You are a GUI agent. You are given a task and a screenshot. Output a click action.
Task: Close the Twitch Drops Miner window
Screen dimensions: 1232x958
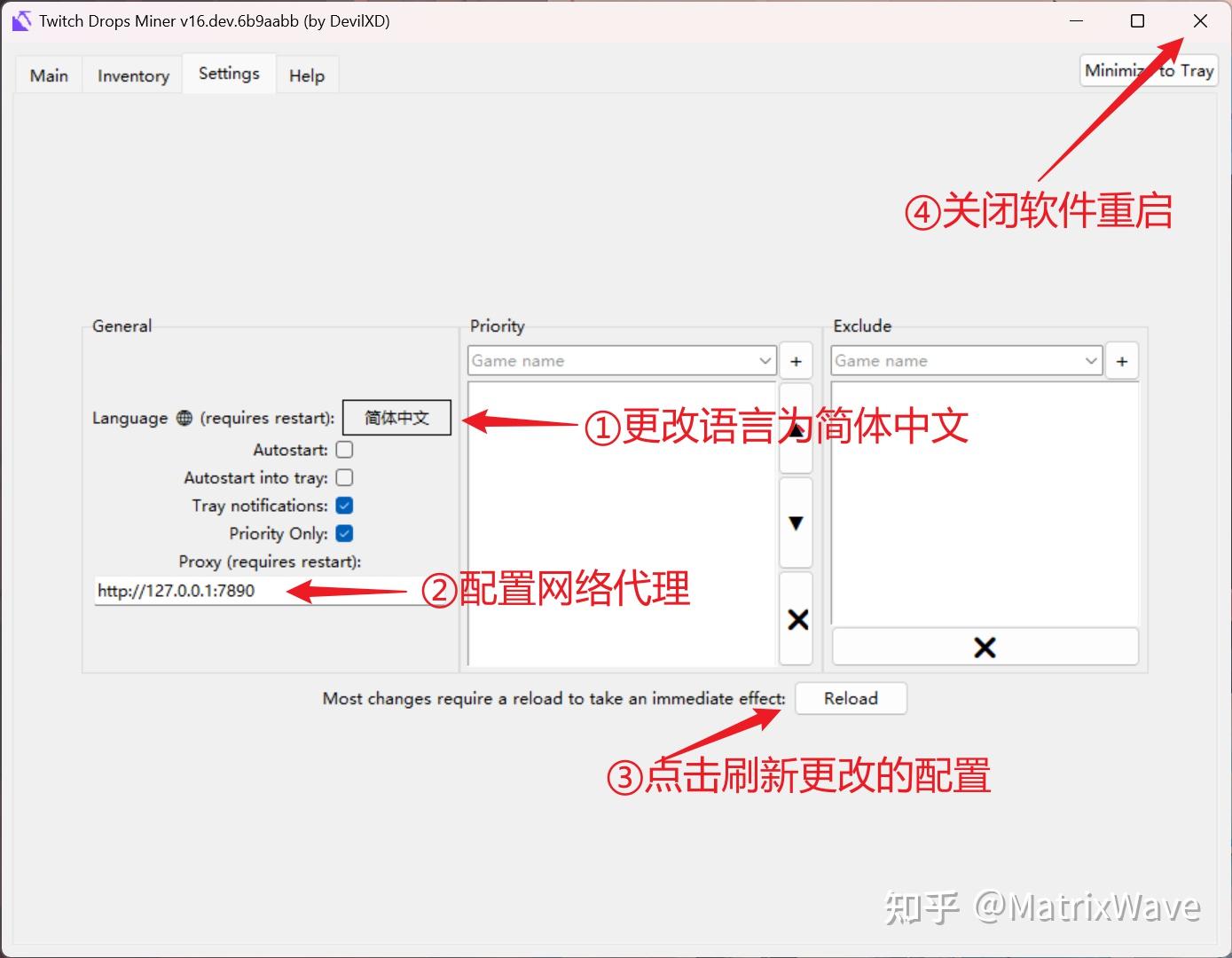(x=1200, y=21)
